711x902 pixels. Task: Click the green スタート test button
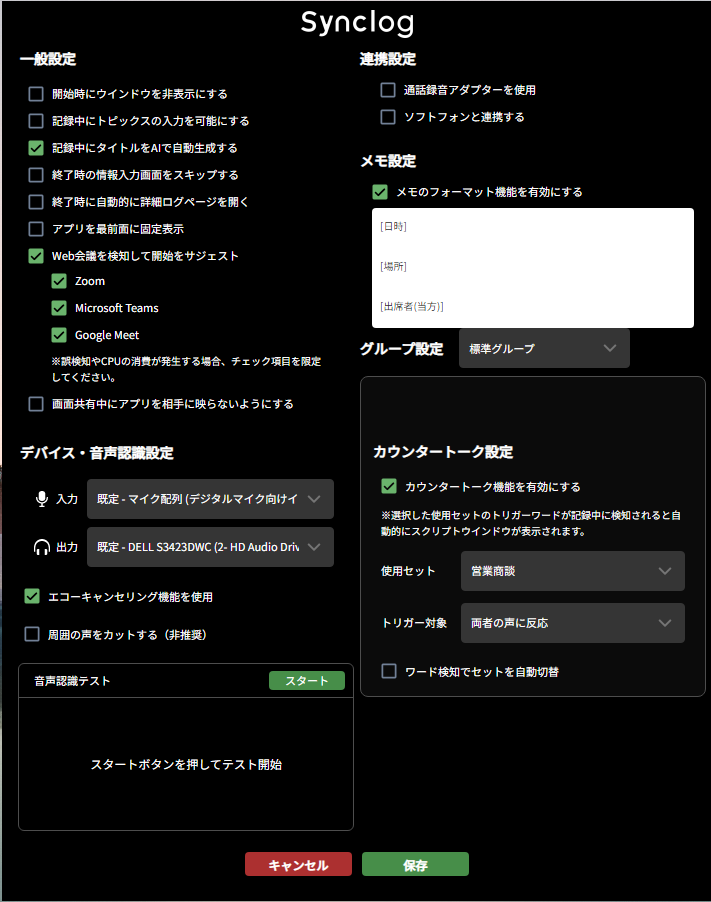point(307,681)
